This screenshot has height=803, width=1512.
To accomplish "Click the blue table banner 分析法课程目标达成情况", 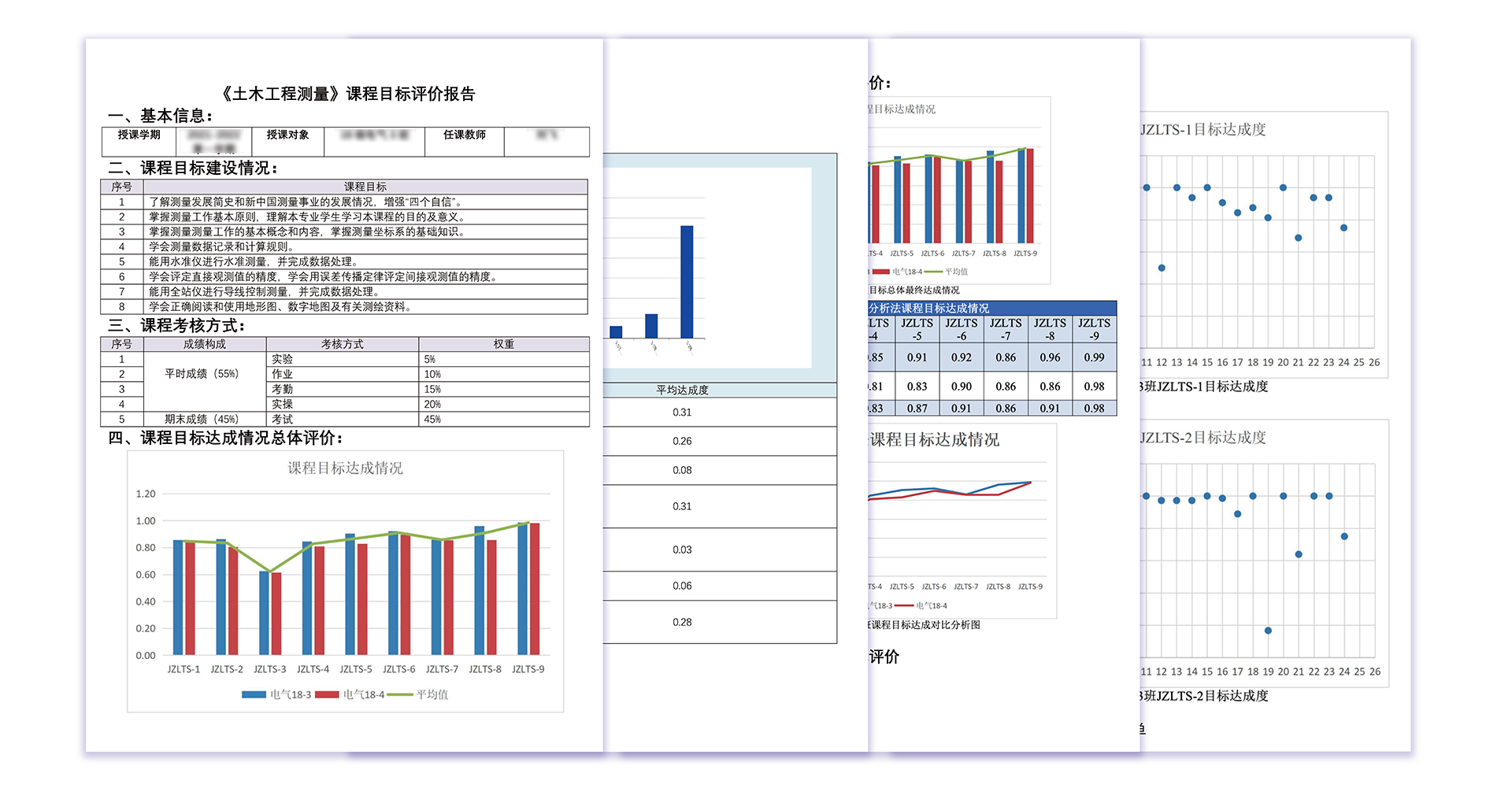I will point(992,309).
